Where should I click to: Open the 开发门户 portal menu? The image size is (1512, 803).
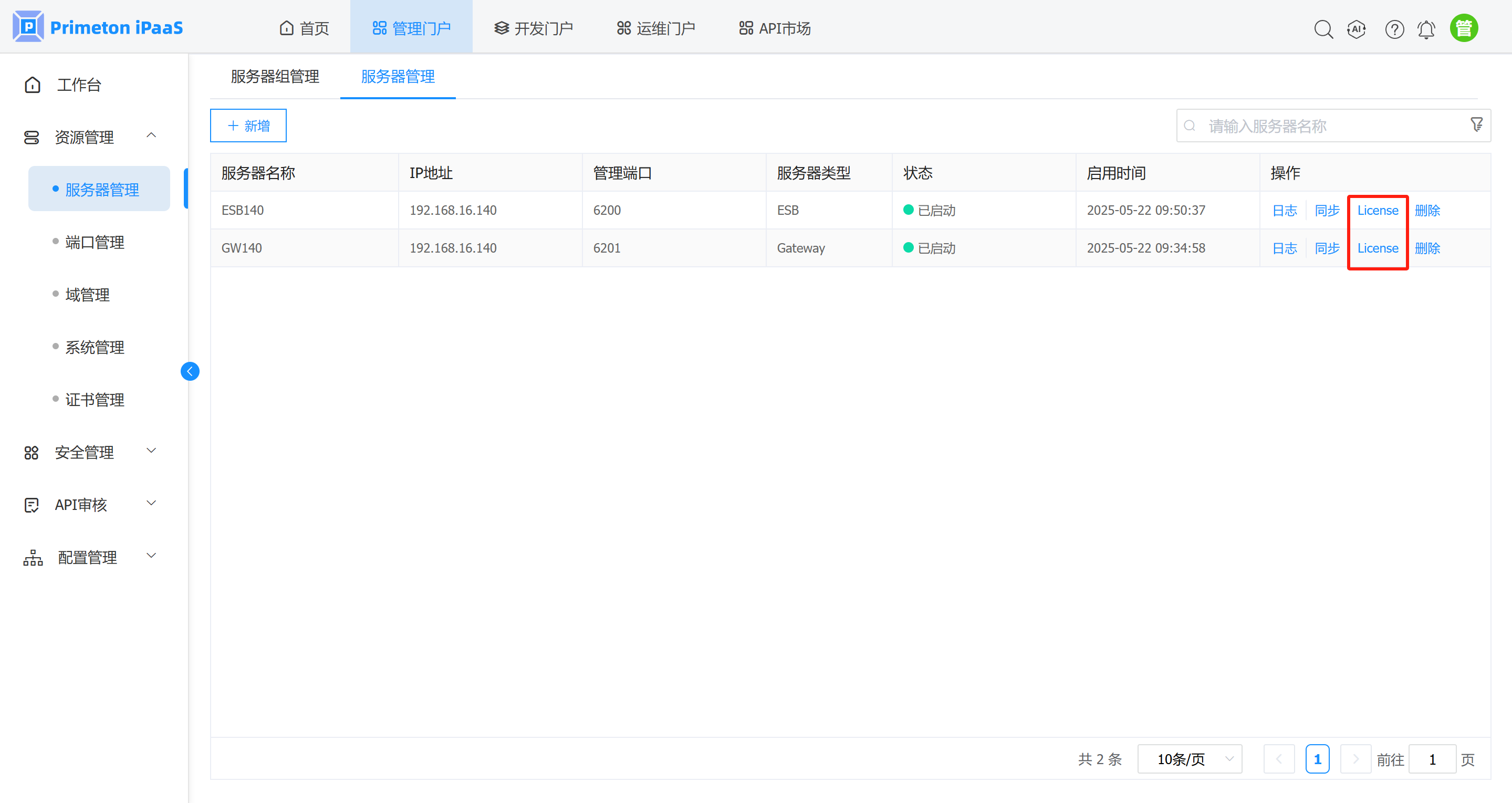[533, 27]
